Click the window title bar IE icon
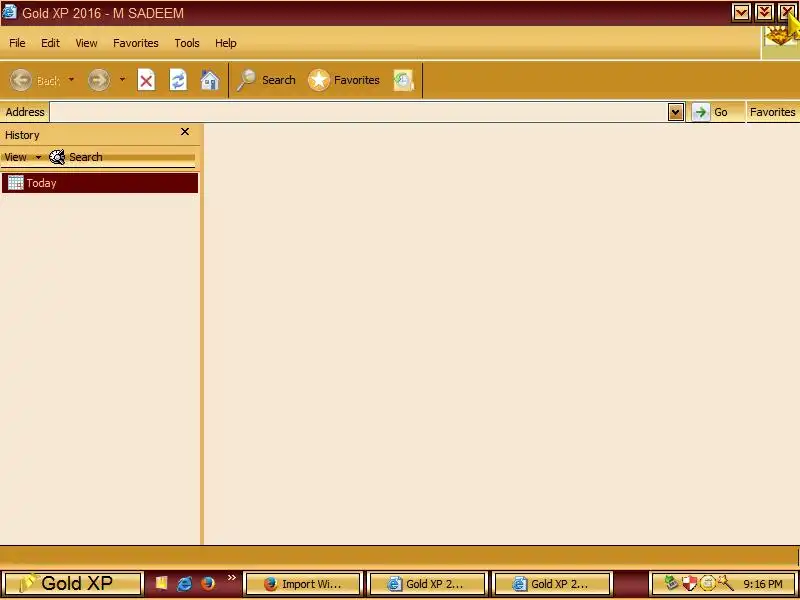 (9, 12)
